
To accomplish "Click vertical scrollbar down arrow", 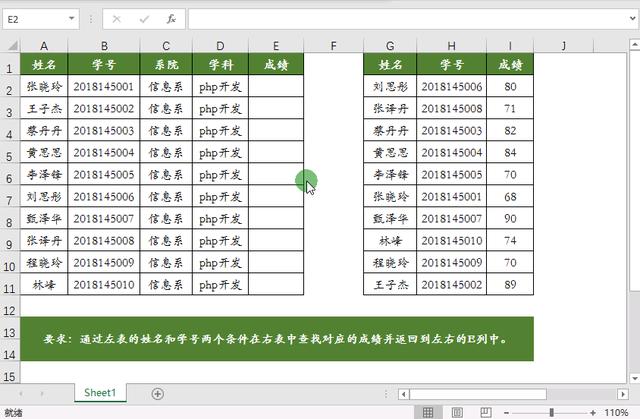I will pyautogui.click(x=635, y=378).
